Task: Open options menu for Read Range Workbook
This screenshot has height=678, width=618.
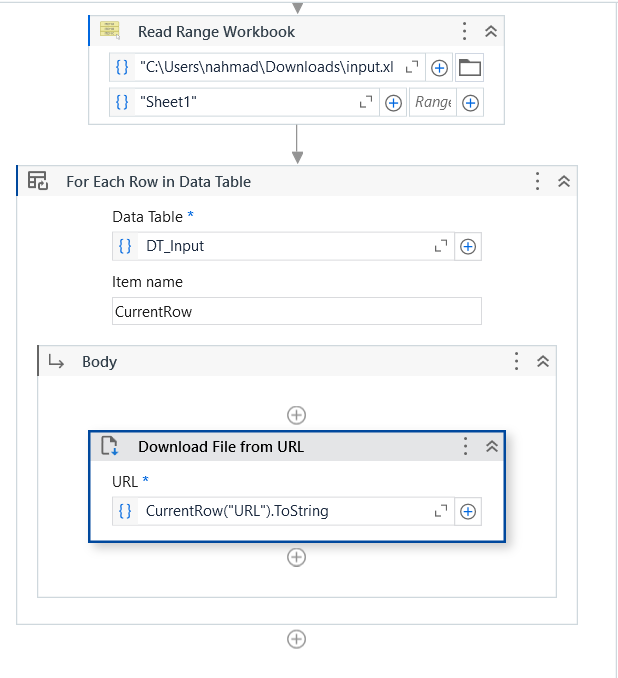Action: click(464, 32)
